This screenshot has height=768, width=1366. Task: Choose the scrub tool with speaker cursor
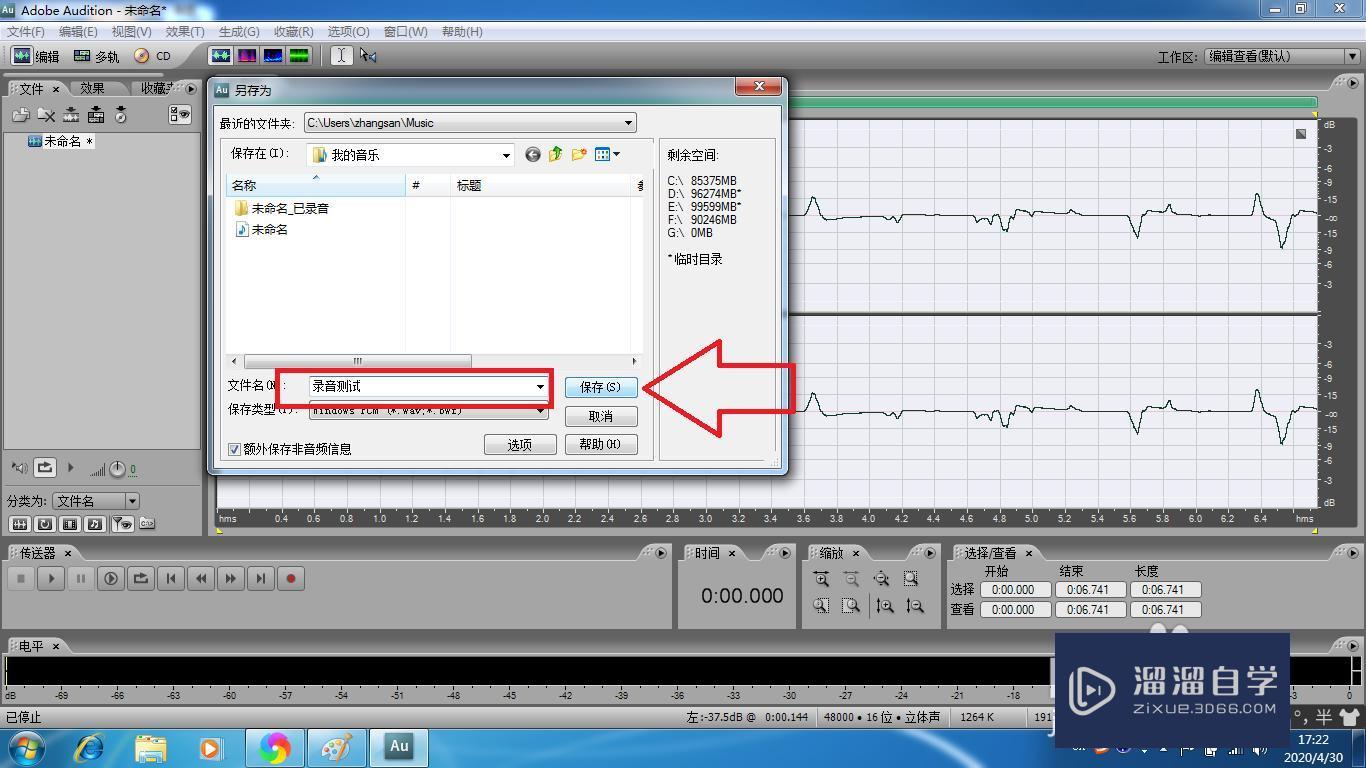pyautogui.click(x=368, y=56)
